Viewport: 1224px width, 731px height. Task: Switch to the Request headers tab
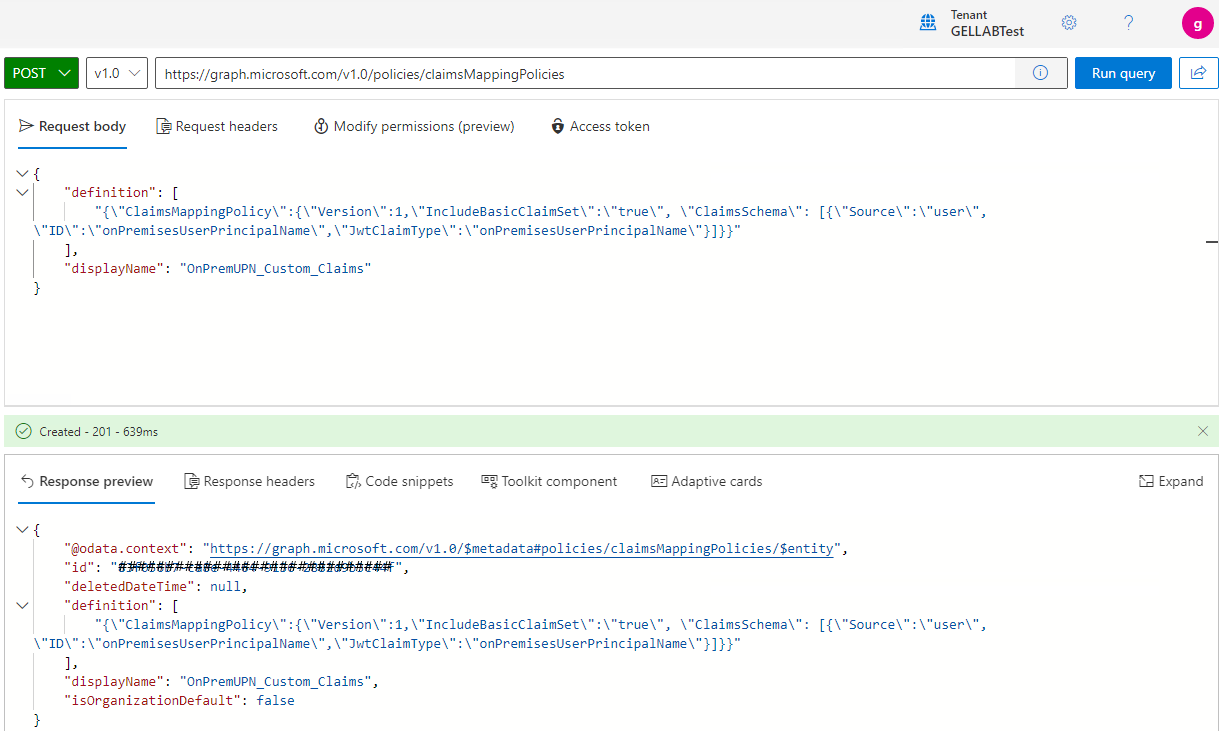216,126
